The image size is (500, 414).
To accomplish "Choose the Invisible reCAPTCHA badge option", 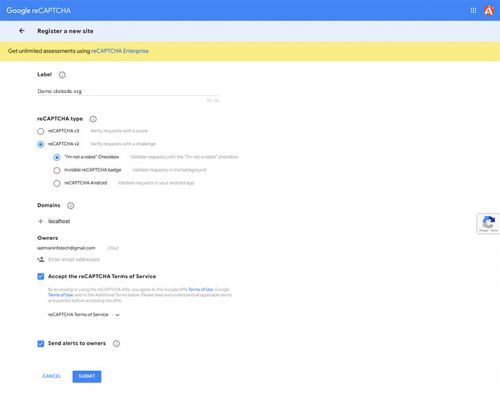I will [57, 170].
